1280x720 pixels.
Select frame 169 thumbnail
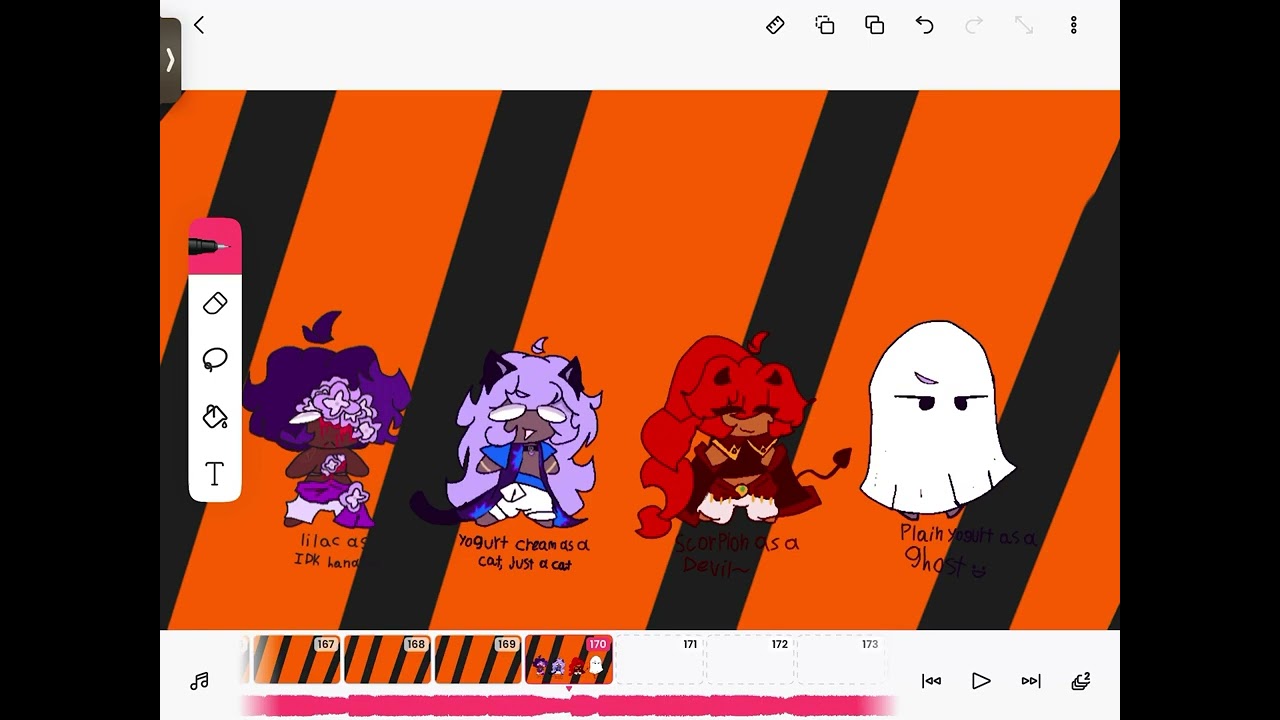tap(477, 660)
